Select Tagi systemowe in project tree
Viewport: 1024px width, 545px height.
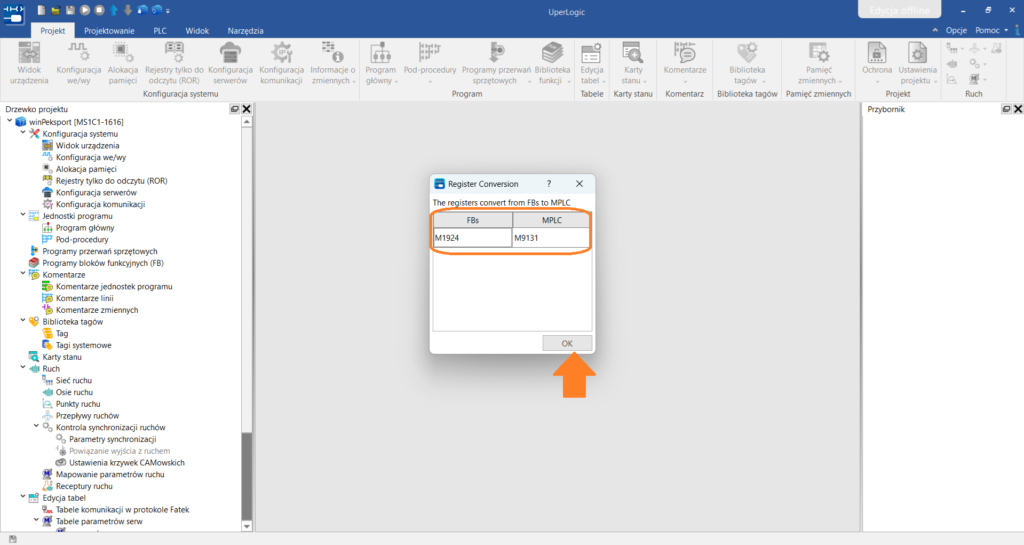[84, 345]
